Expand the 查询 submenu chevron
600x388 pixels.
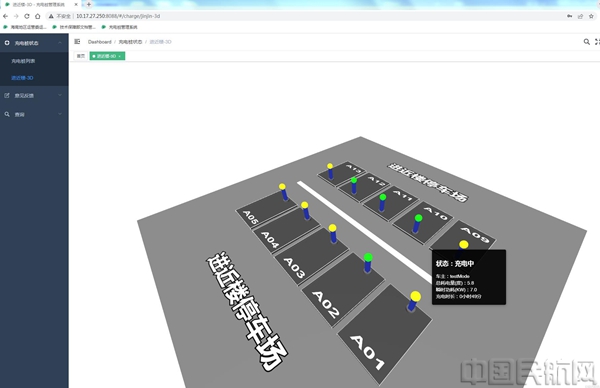[x=60, y=114]
